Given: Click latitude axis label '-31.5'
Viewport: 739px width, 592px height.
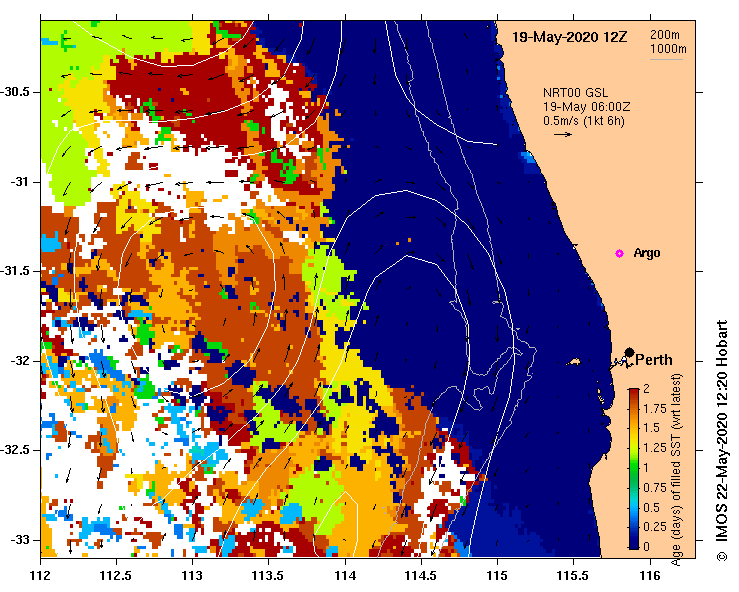Looking at the screenshot, I should (x=17, y=271).
